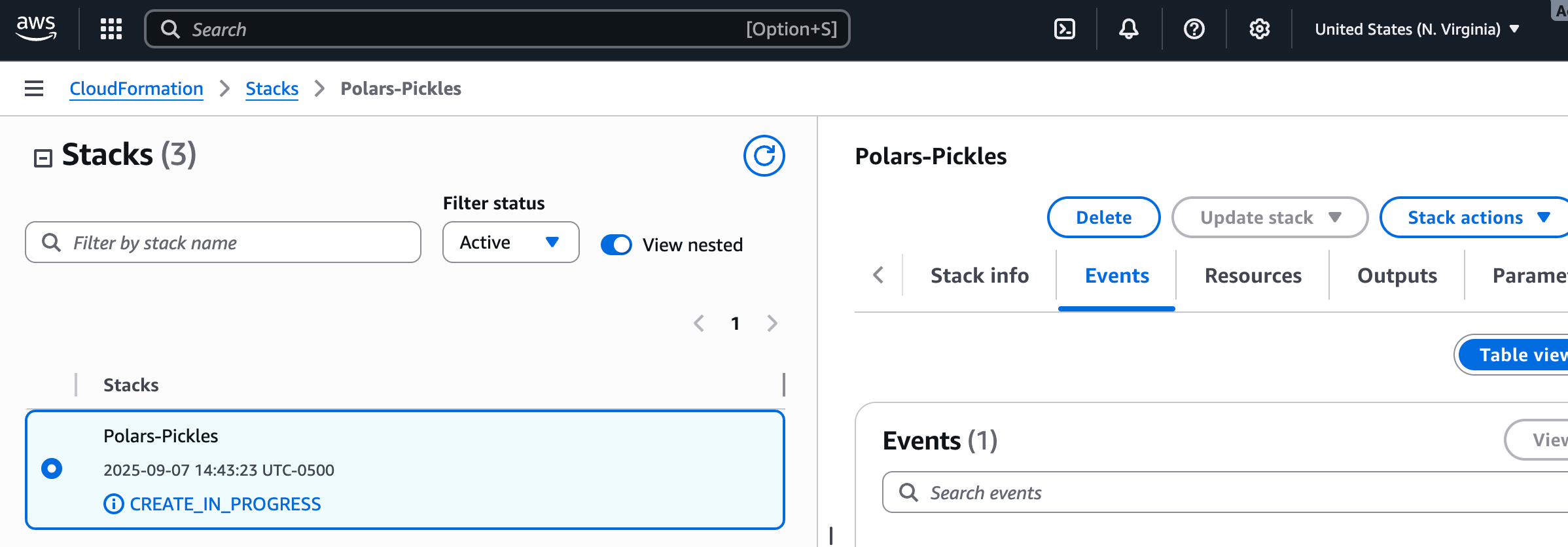Follow the Stacks breadcrumb link
Image resolution: width=1568 pixels, height=547 pixels.
point(272,88)
